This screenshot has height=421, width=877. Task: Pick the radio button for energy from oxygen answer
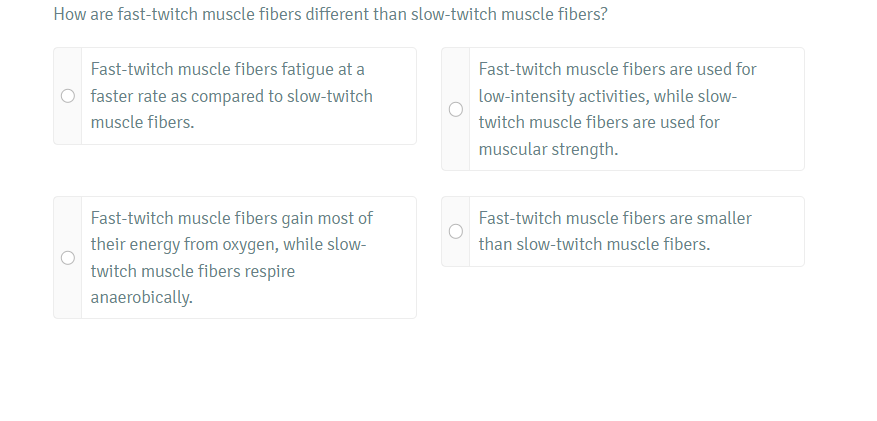tap(68, 258)
